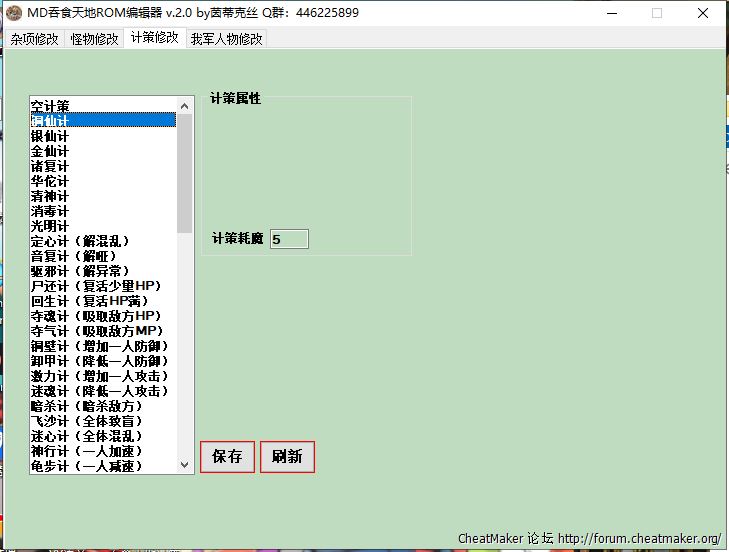Click the 保存 button
Image resolution: width=729 pixels, height=552 pixels.
[227, 457]
